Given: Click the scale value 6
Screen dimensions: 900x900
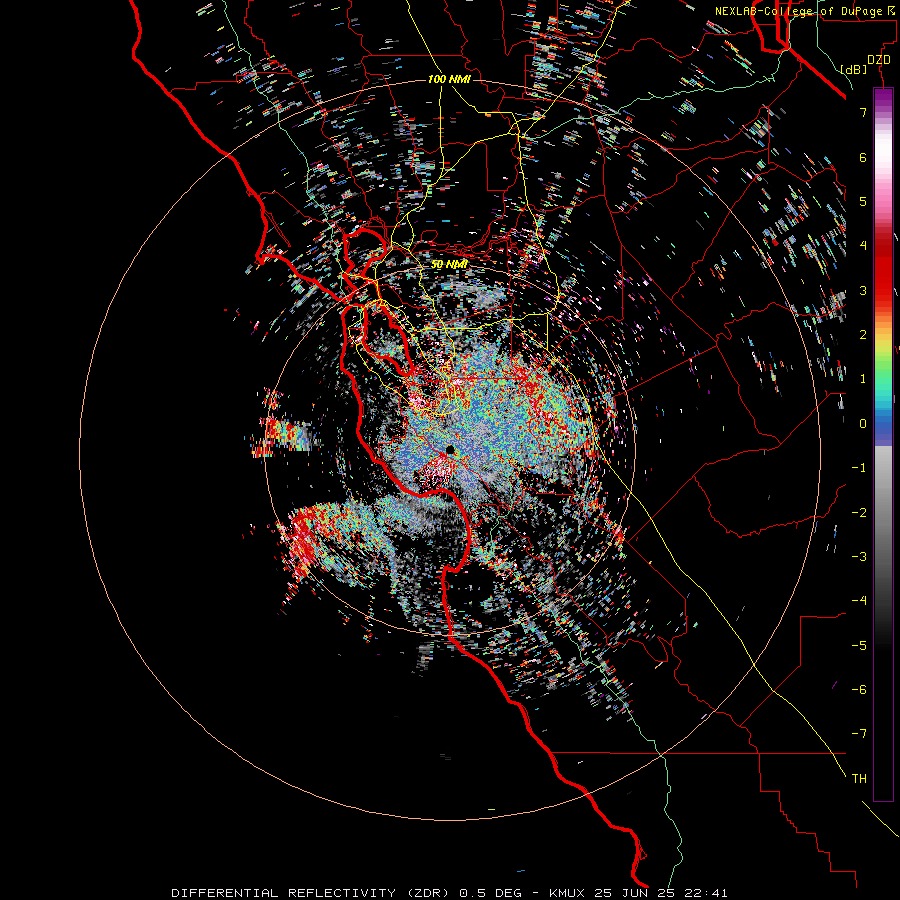Looking at the screenshot, I should (863, 157).
